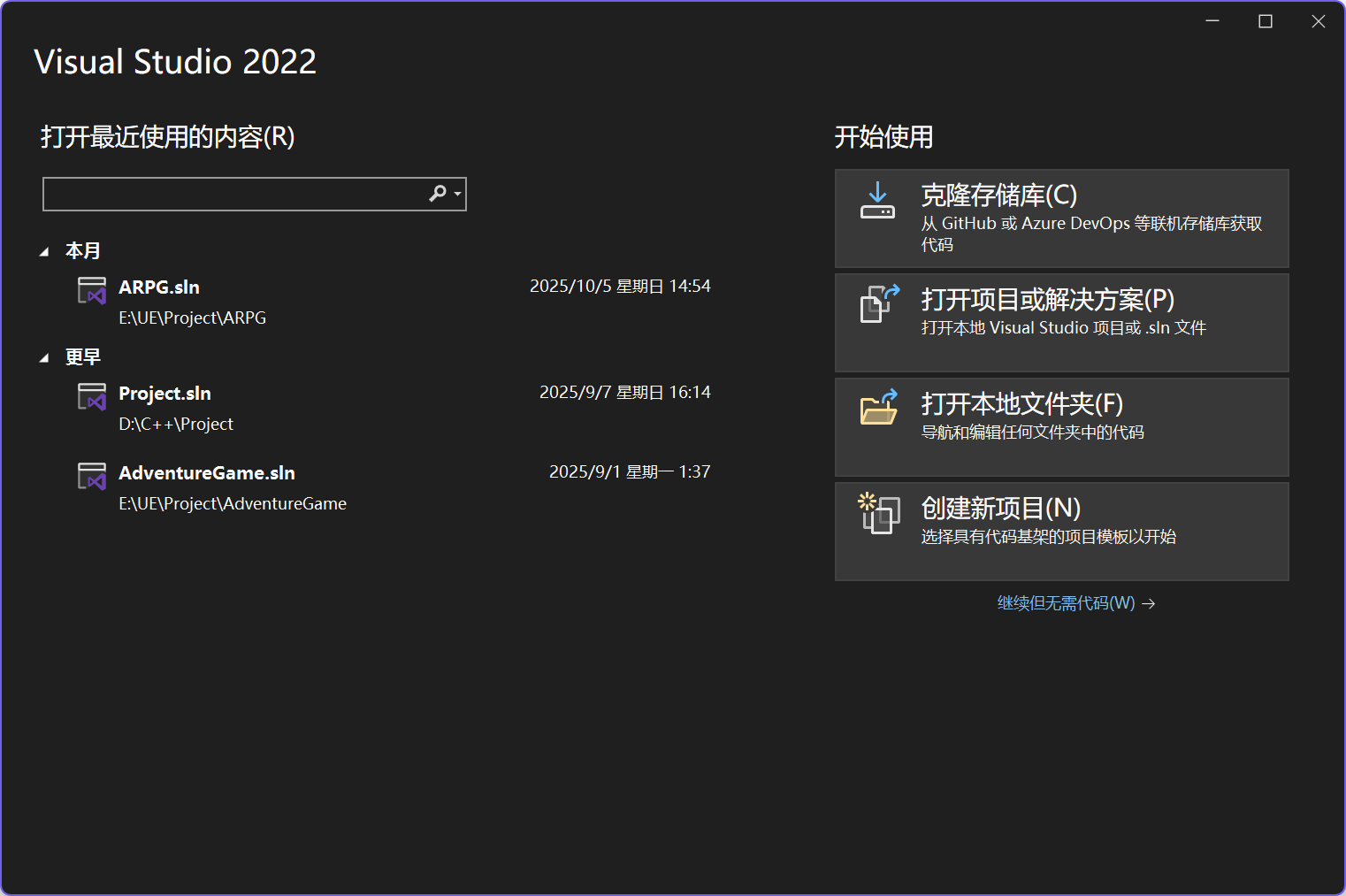1346x896 pixels.
Task: Click the Project.sln solution file icon
Action: (91, 395)
